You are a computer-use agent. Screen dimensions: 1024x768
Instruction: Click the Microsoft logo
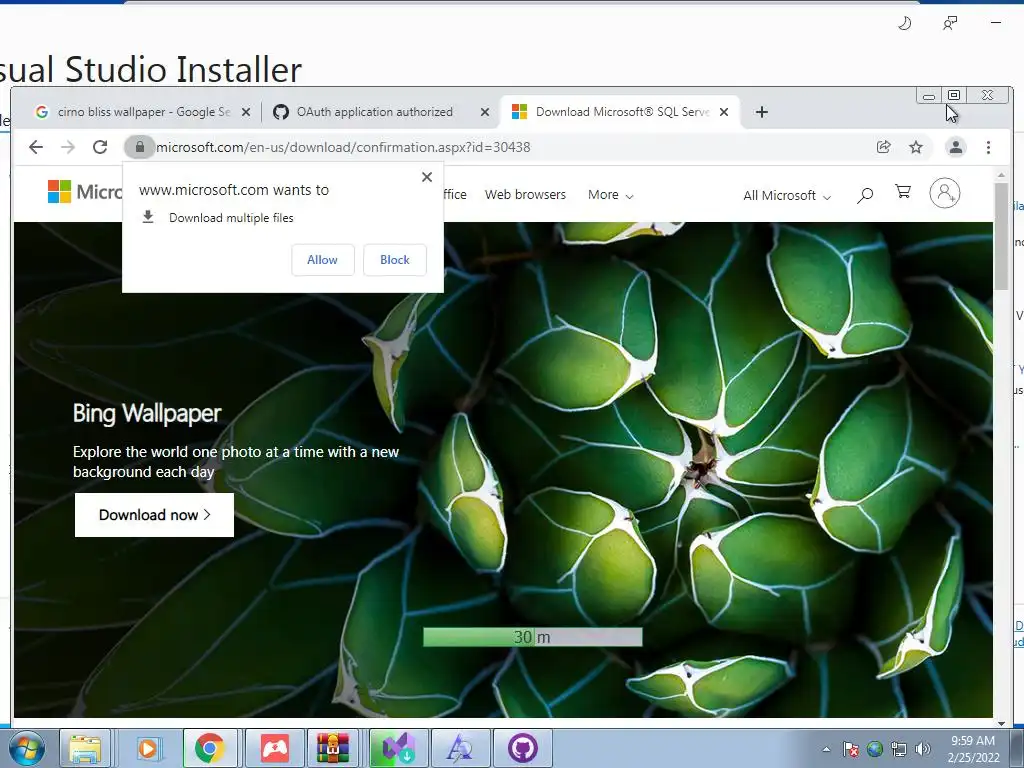pos(84,192)
